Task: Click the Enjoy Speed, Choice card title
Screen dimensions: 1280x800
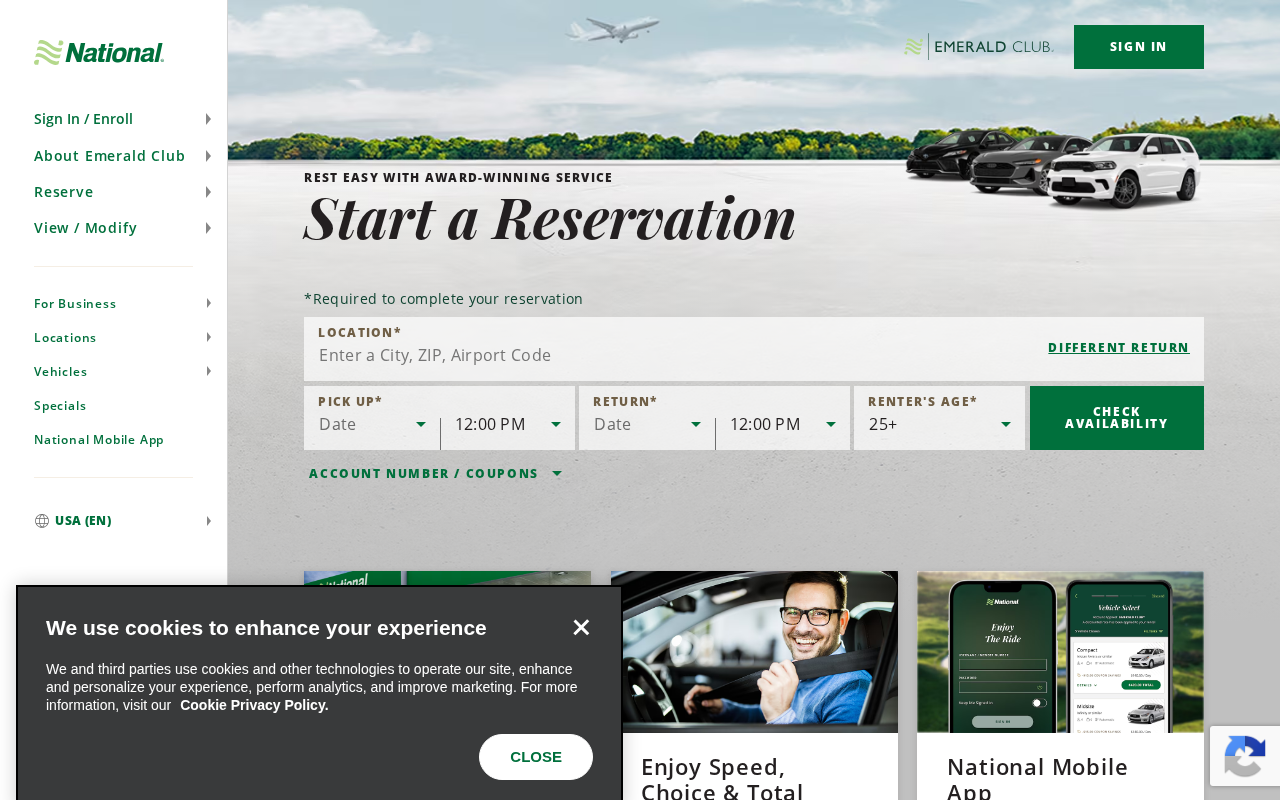Action: [722, 778]
